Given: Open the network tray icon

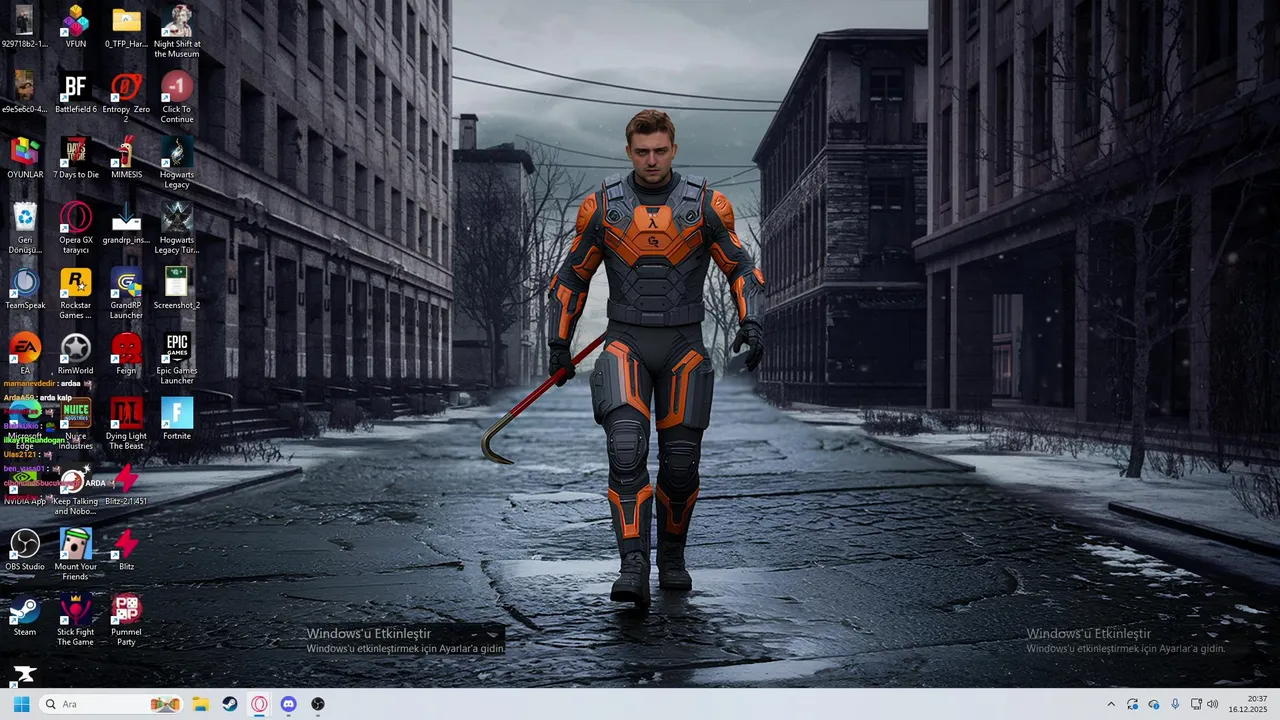Looking at the screenshot, I should 1196,704.
